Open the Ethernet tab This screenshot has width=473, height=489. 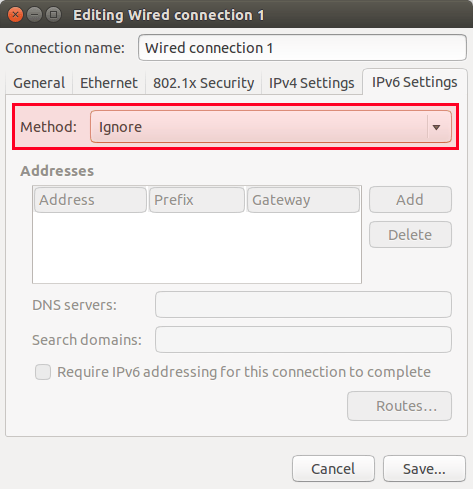[109, 83]
